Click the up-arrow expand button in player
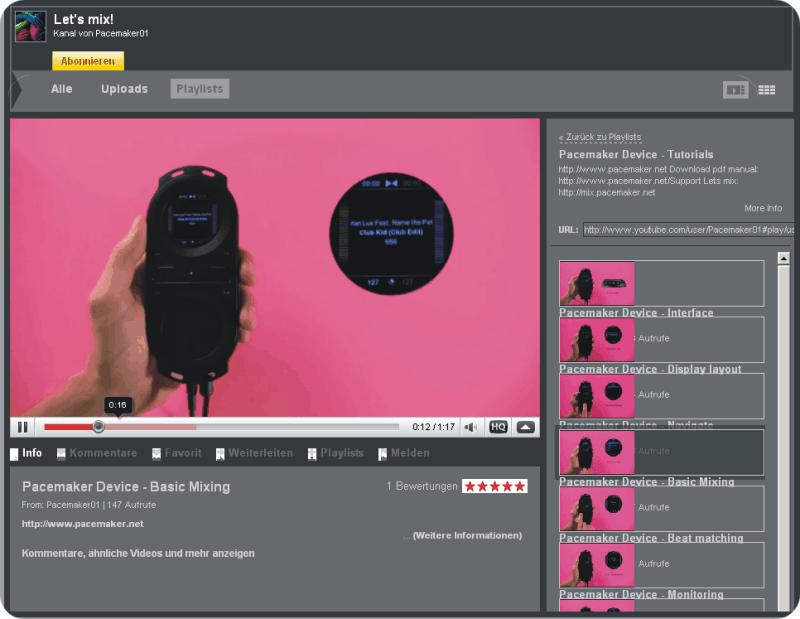 tap(526, 427)
